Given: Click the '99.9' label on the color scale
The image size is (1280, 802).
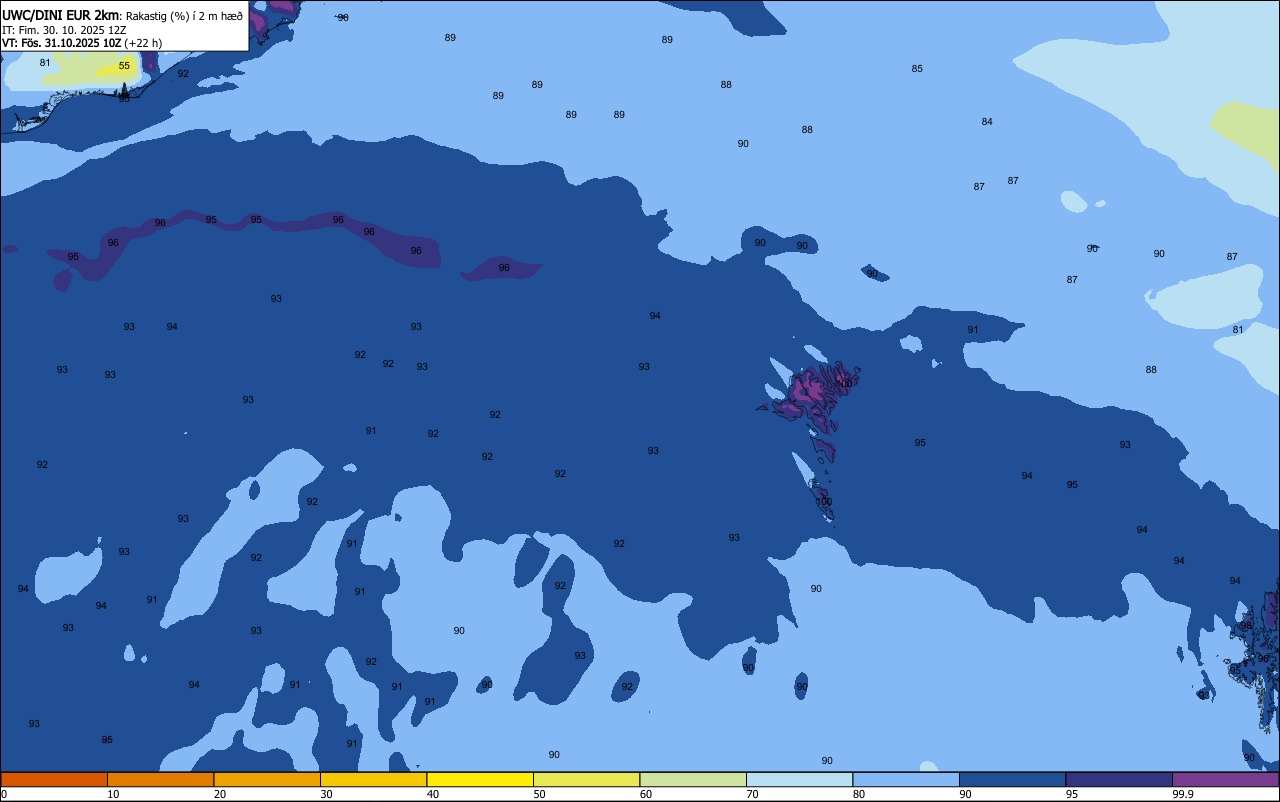Looking at the screenshot, I should [x=1183, y=794].
